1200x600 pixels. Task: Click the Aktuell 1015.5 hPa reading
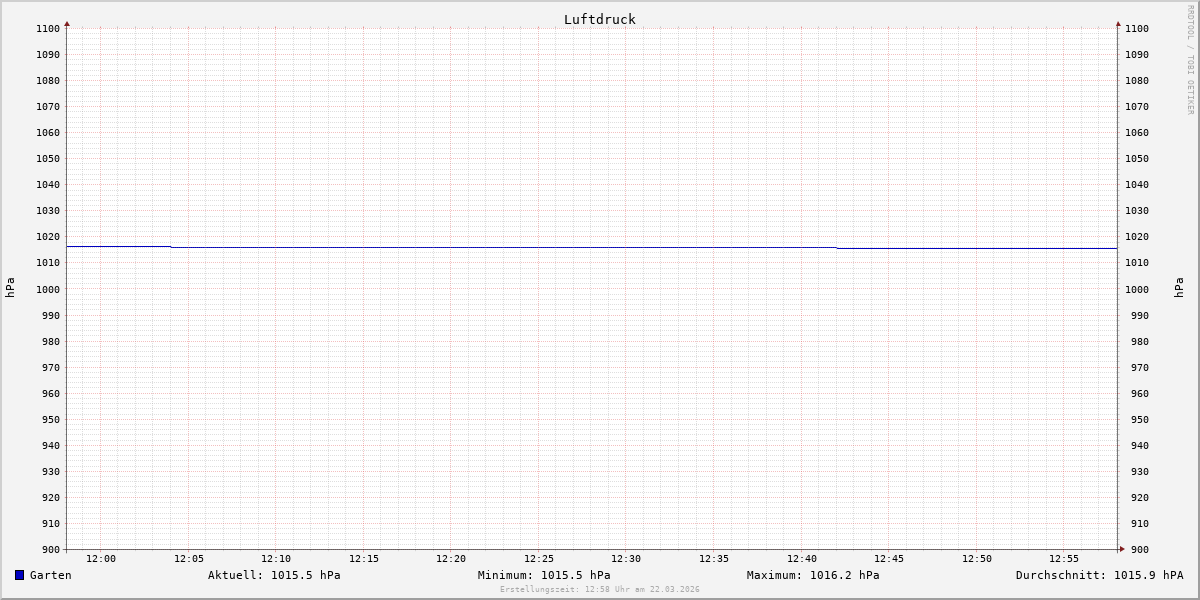274,575
